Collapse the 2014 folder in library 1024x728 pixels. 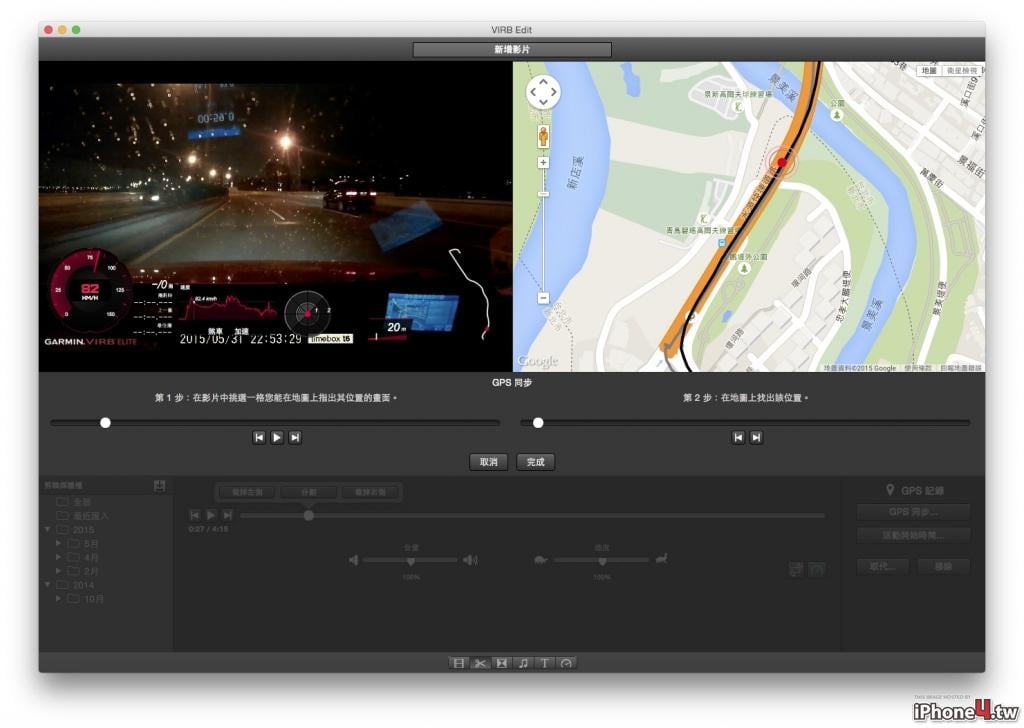pyautogui.click(x=48, y=584)
